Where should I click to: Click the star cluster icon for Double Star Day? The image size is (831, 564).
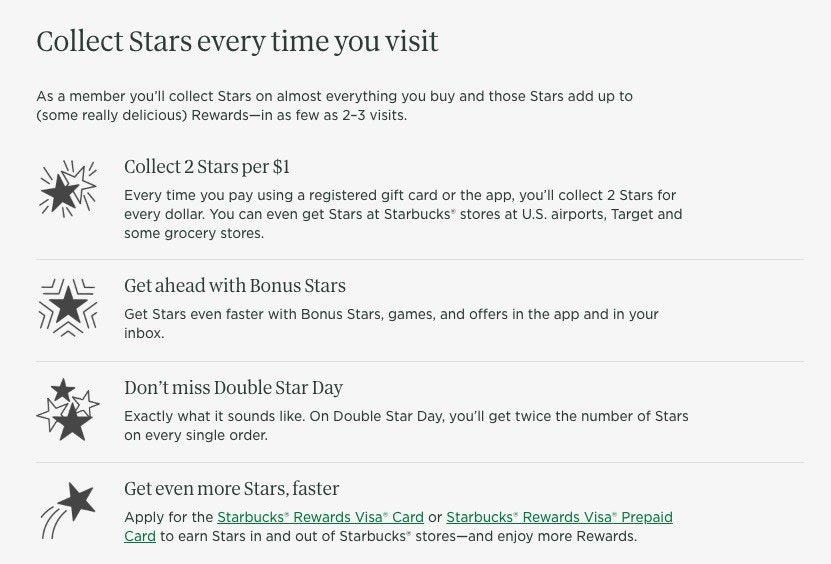point(67,409)
